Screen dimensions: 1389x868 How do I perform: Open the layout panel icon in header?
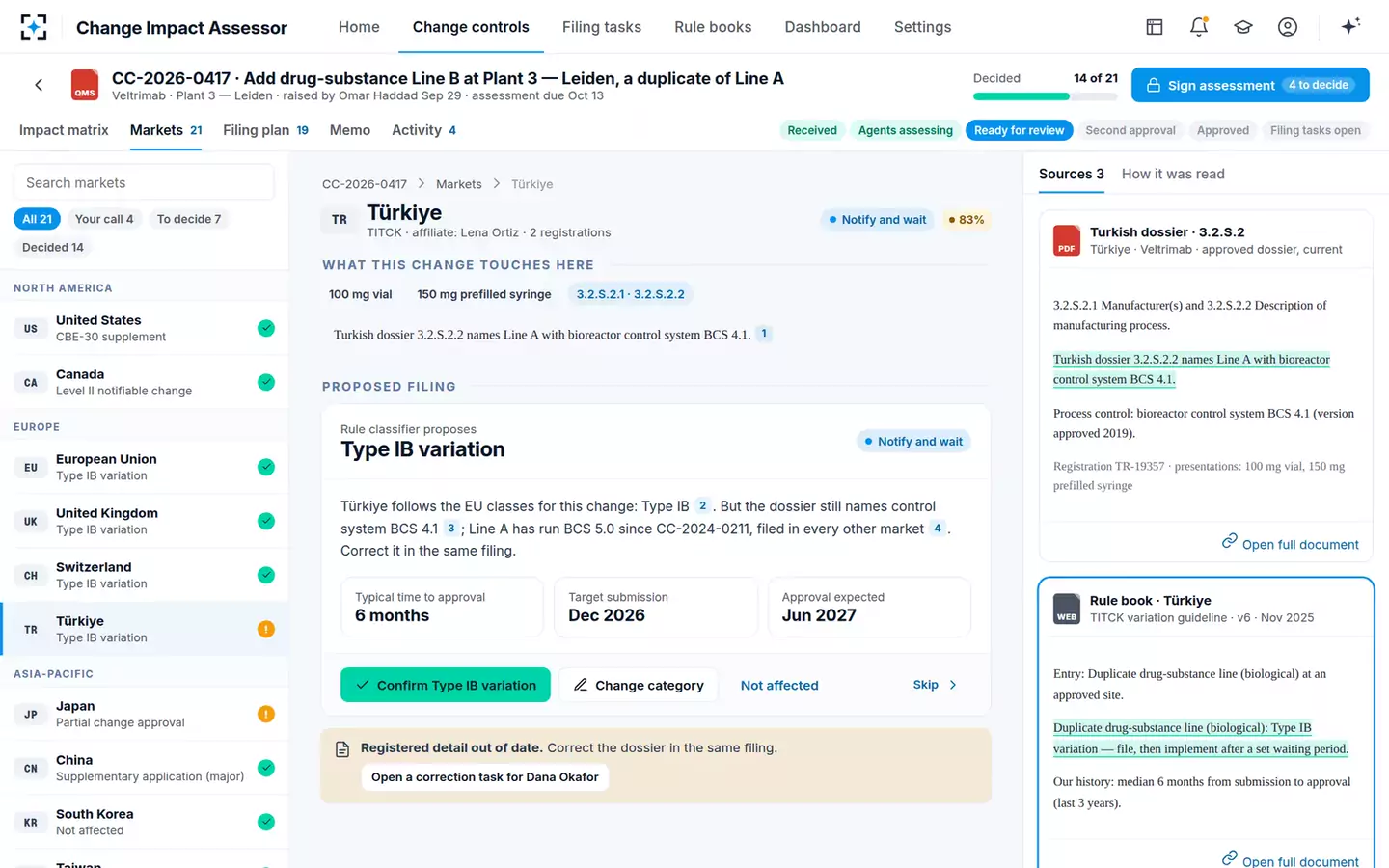[1155, 27]
